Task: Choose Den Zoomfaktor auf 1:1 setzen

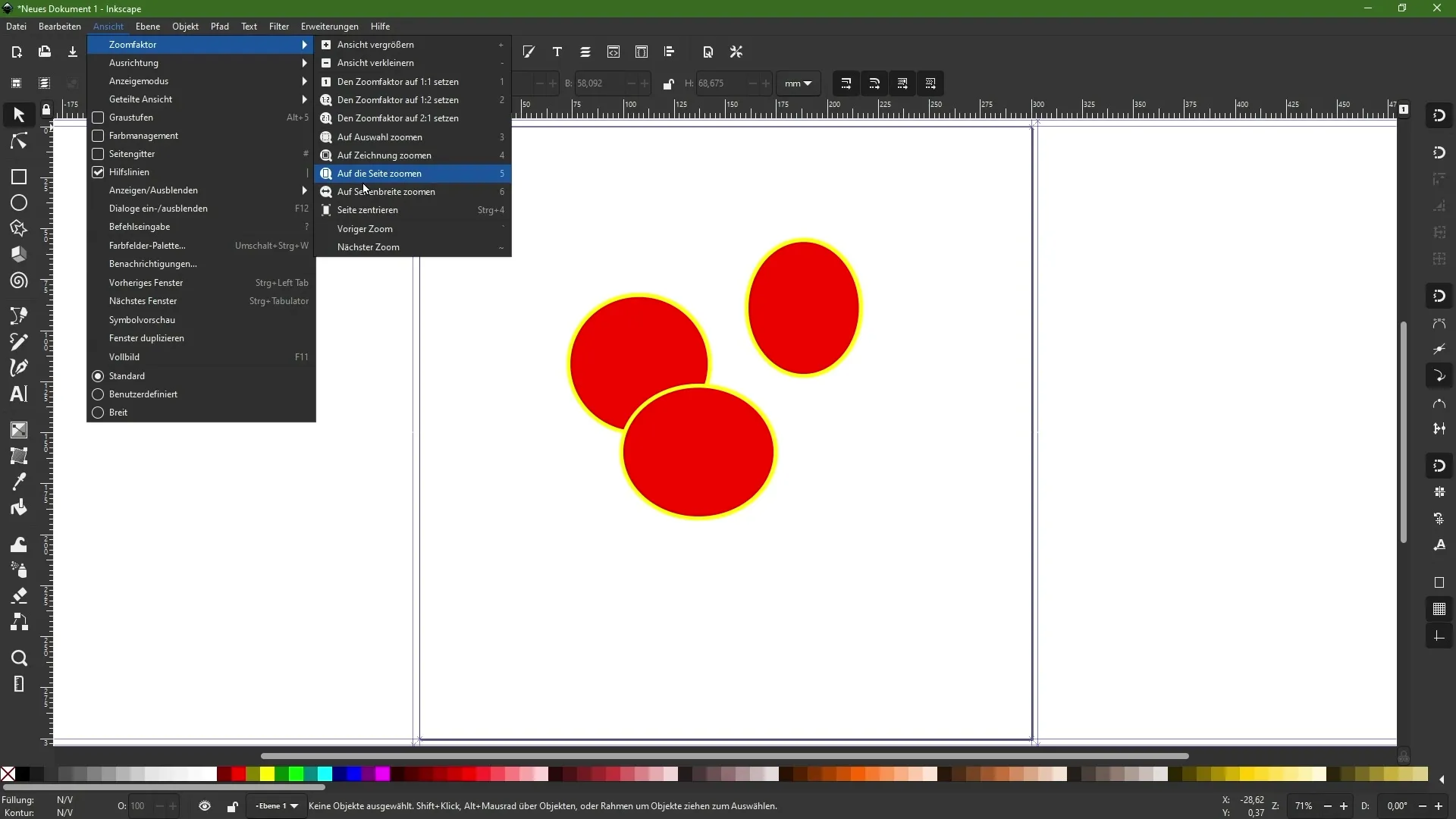Action: [413, 82]
